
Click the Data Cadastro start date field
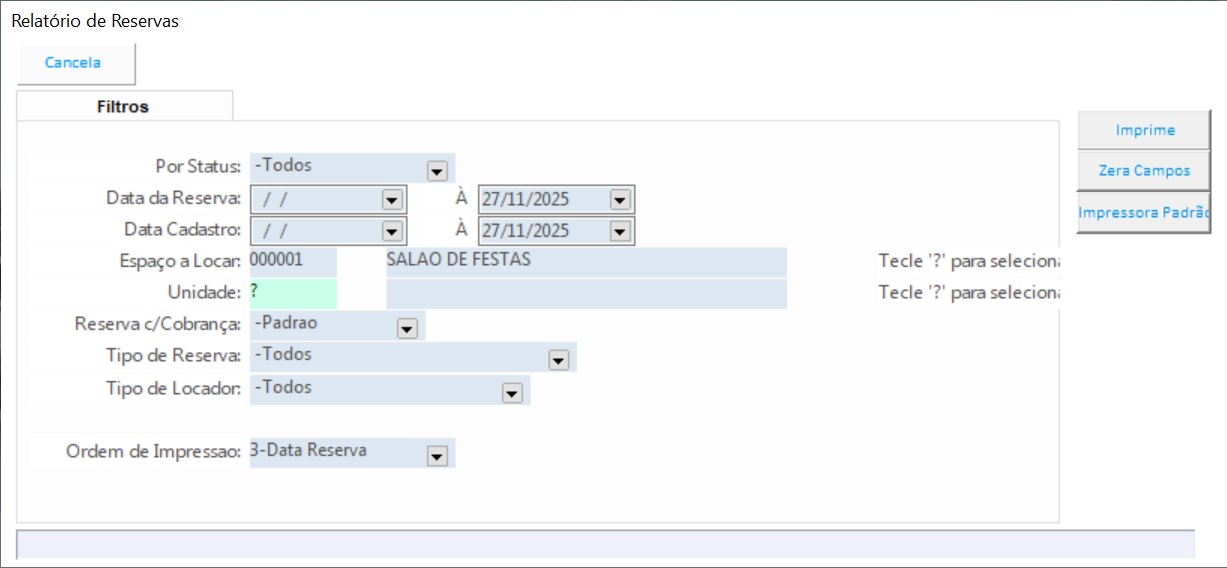coord(315,231)
